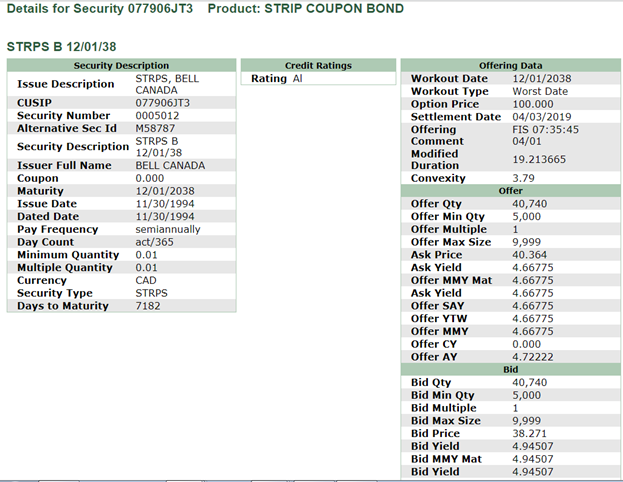Click the Convexity value 3.79

523,178
